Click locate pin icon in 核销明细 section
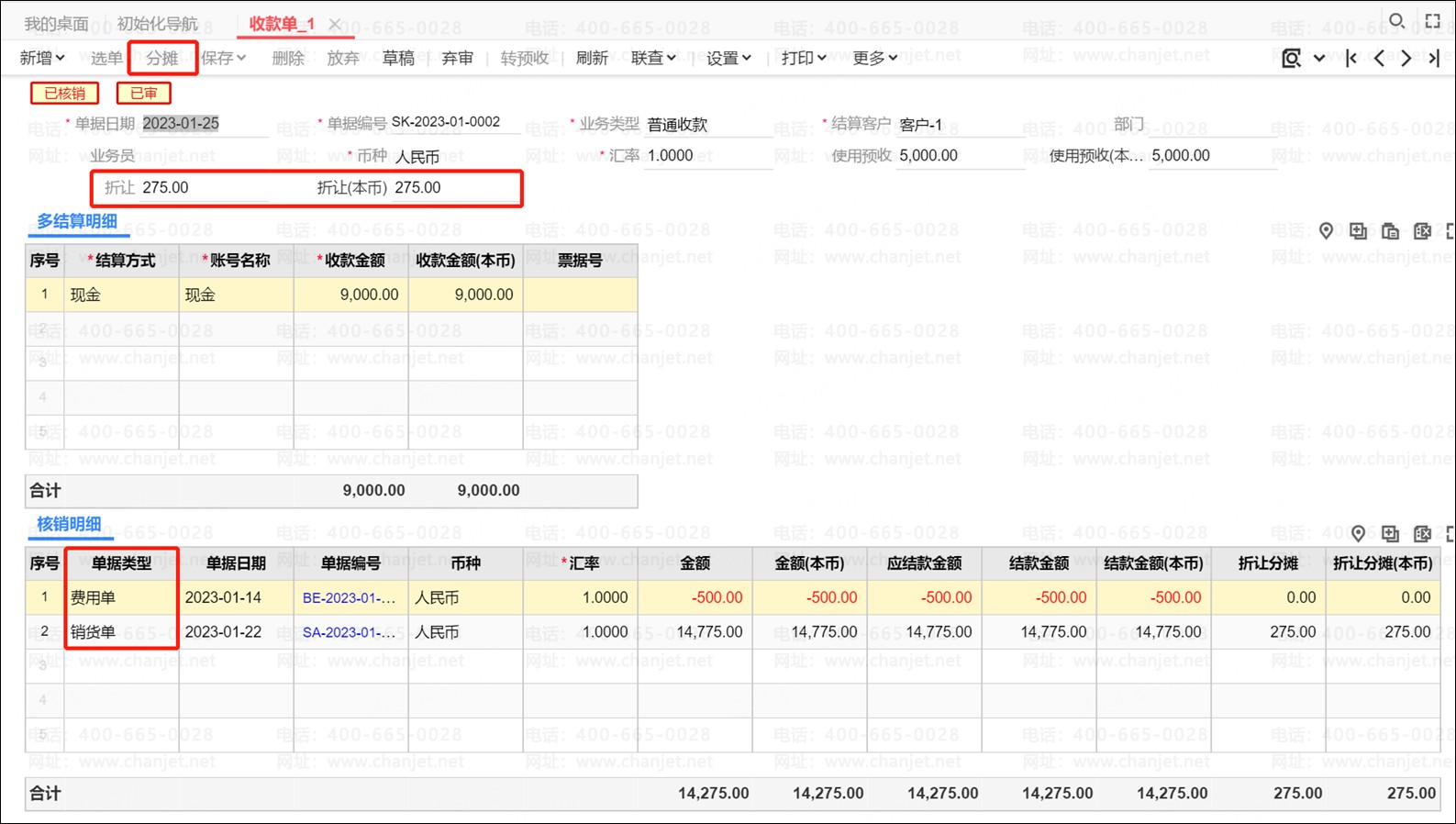 tap(1358, 533)
